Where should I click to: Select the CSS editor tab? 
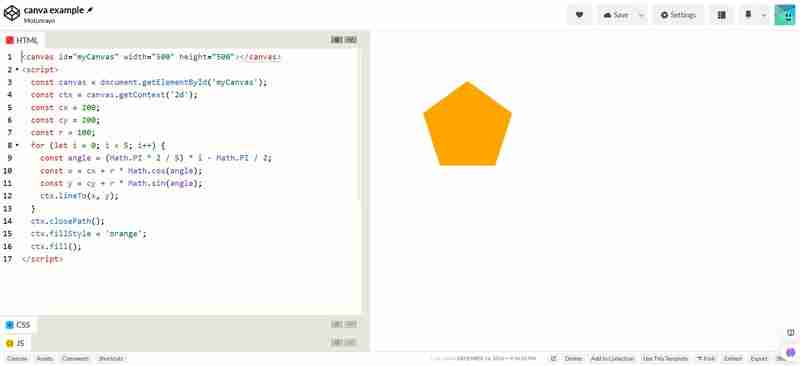[x=18, y=325]
